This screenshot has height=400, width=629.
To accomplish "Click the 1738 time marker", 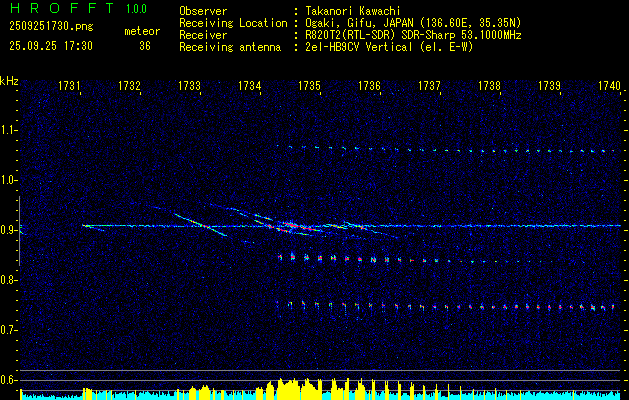I will pyautogui.click(x=489, y=86).
